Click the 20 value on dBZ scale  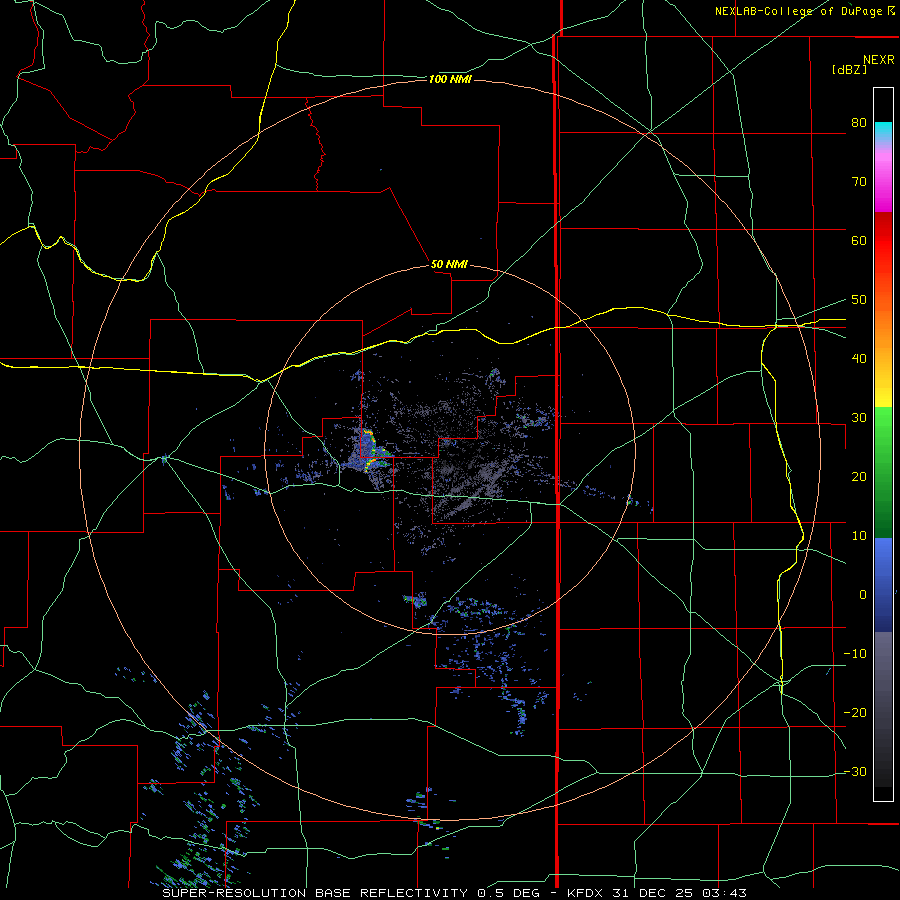(x=859, y=477)
